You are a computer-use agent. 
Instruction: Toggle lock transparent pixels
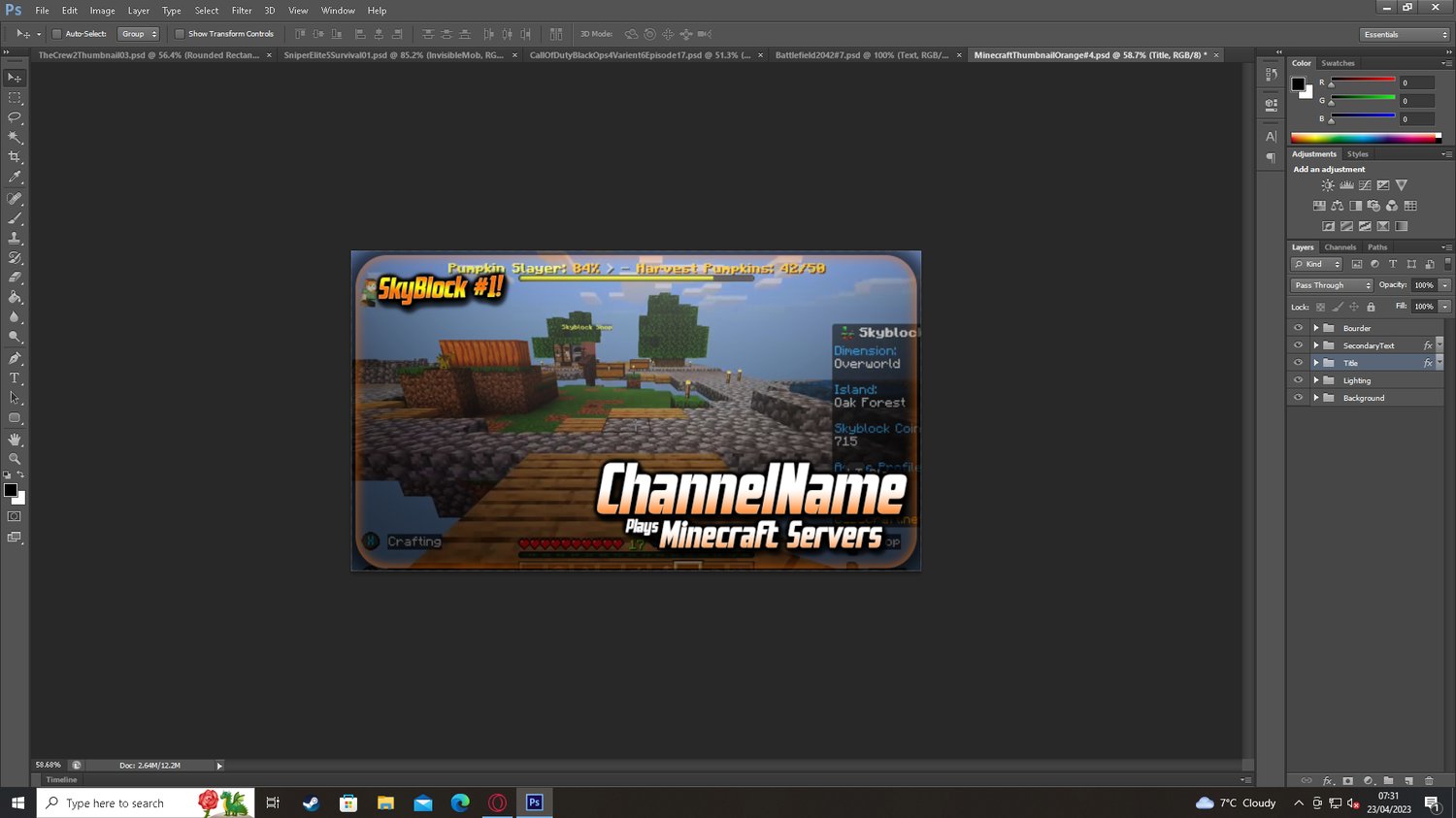coord(1320,307)
